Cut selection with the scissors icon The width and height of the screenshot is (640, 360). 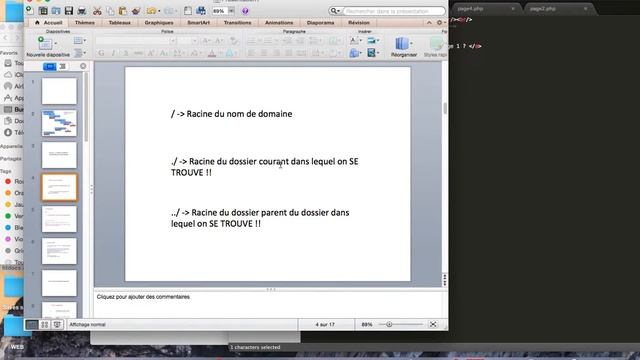97,11
